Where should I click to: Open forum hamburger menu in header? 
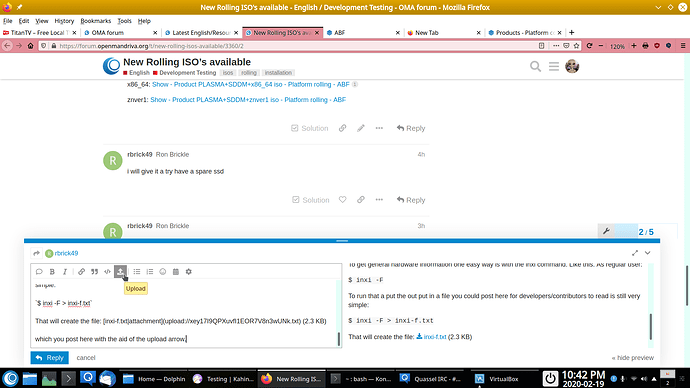click(x=554, y=66)
